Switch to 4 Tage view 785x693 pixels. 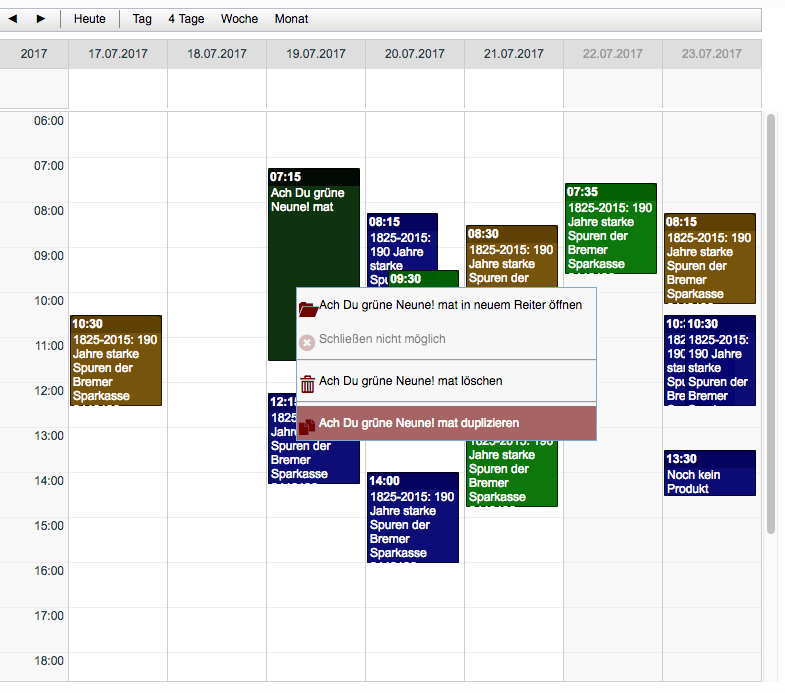click(x=186, y=19)
